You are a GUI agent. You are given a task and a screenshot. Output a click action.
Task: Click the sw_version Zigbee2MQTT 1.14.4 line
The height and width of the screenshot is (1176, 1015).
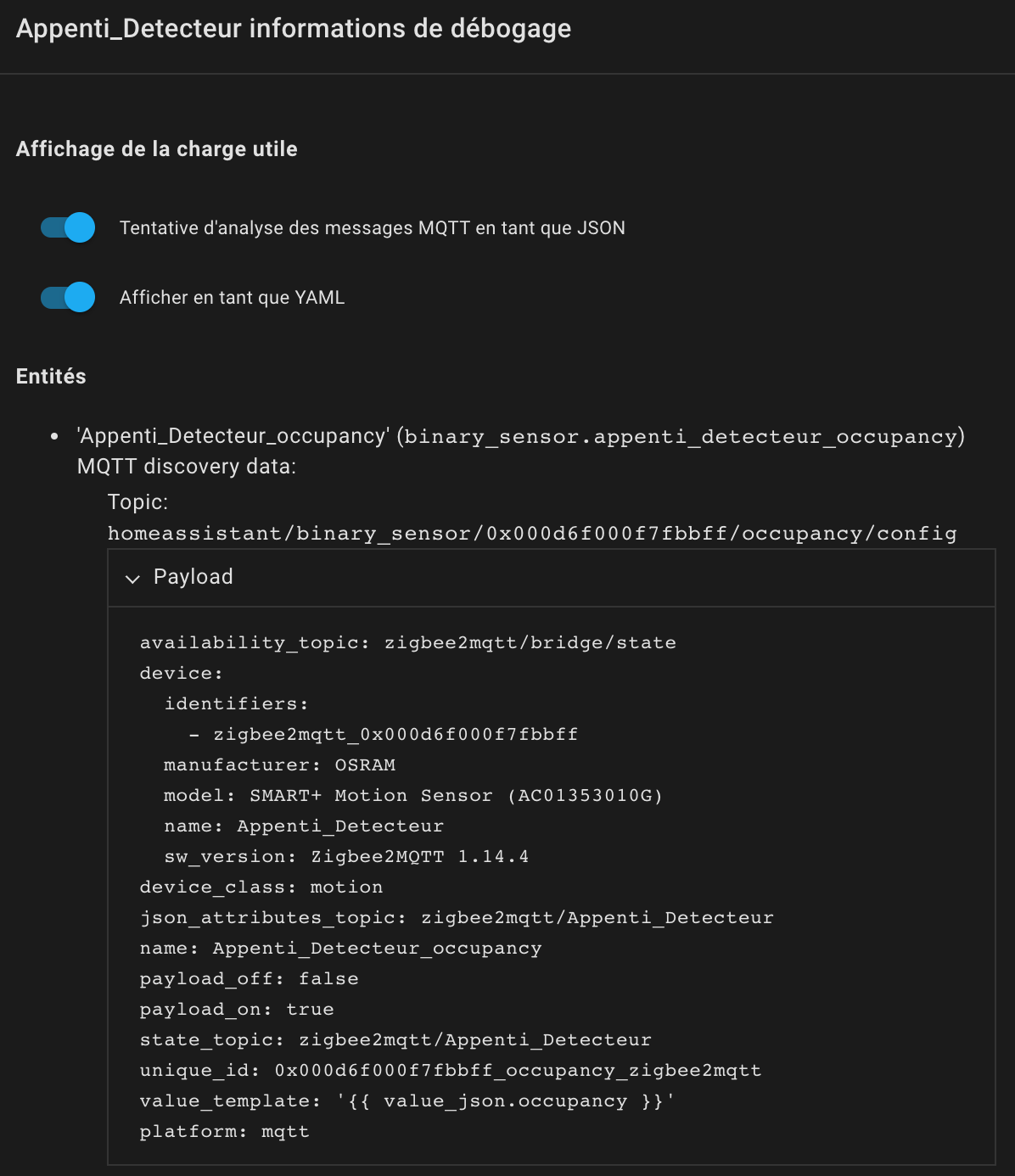(x=346, y=856)
